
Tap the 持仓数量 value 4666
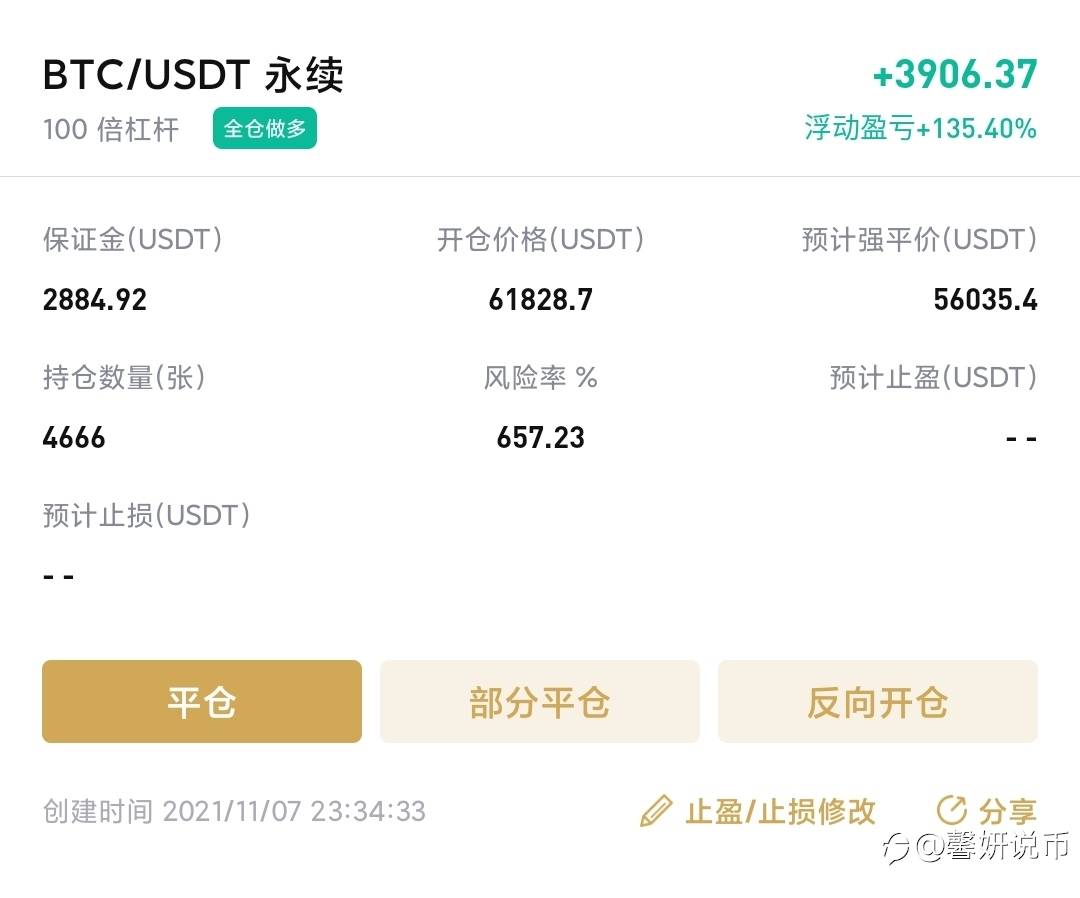(x=74, y=437)
